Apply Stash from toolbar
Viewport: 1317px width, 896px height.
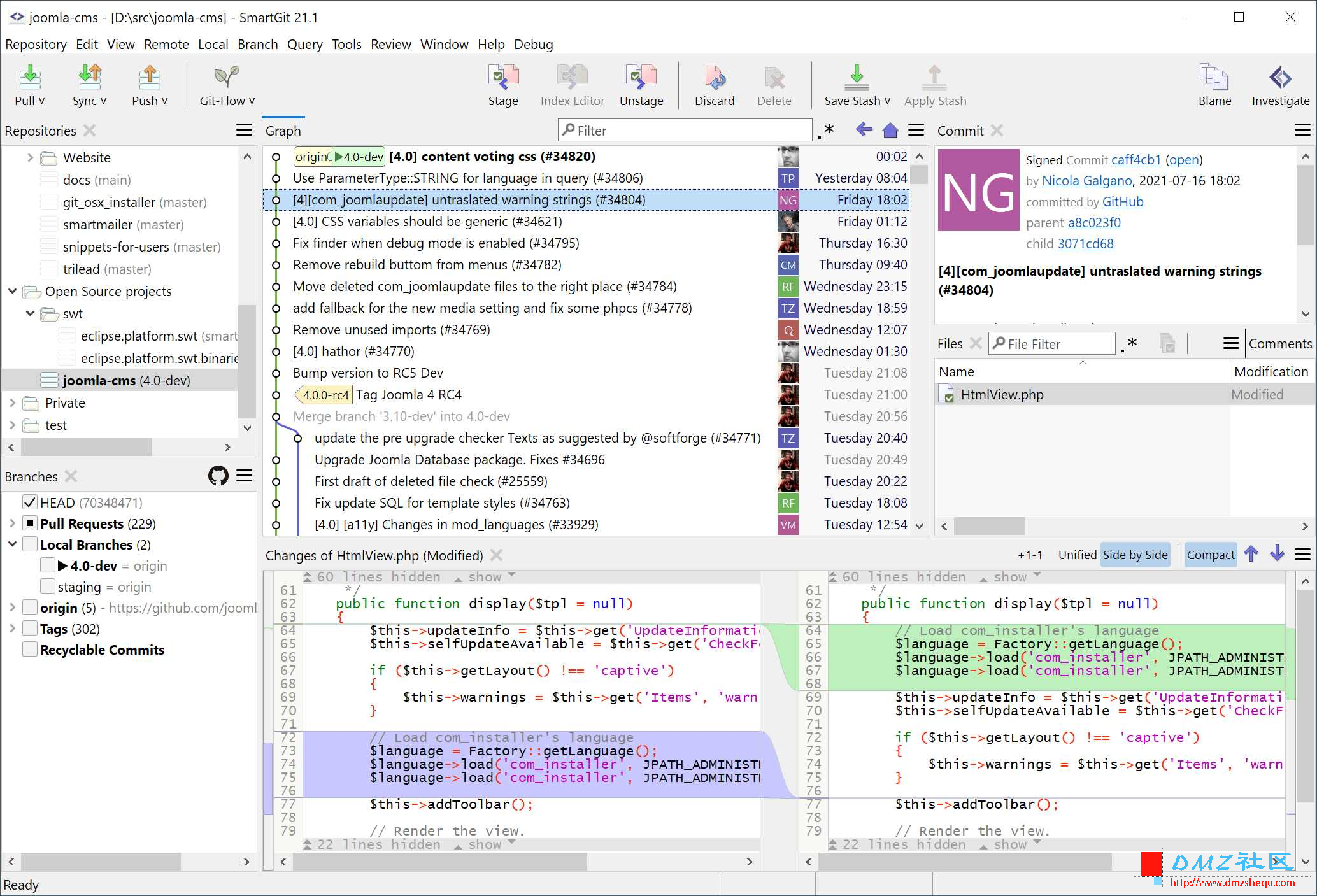click(935, 85)
